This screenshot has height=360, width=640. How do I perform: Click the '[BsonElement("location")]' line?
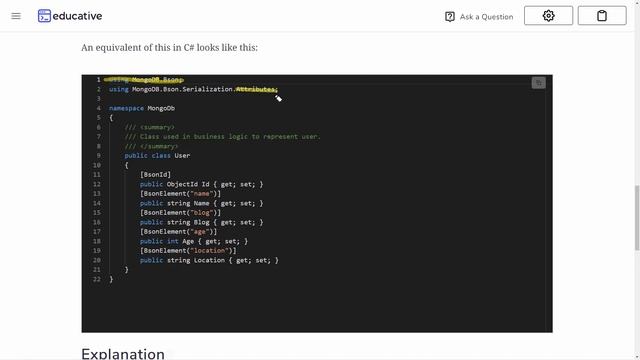coord(188,251)
